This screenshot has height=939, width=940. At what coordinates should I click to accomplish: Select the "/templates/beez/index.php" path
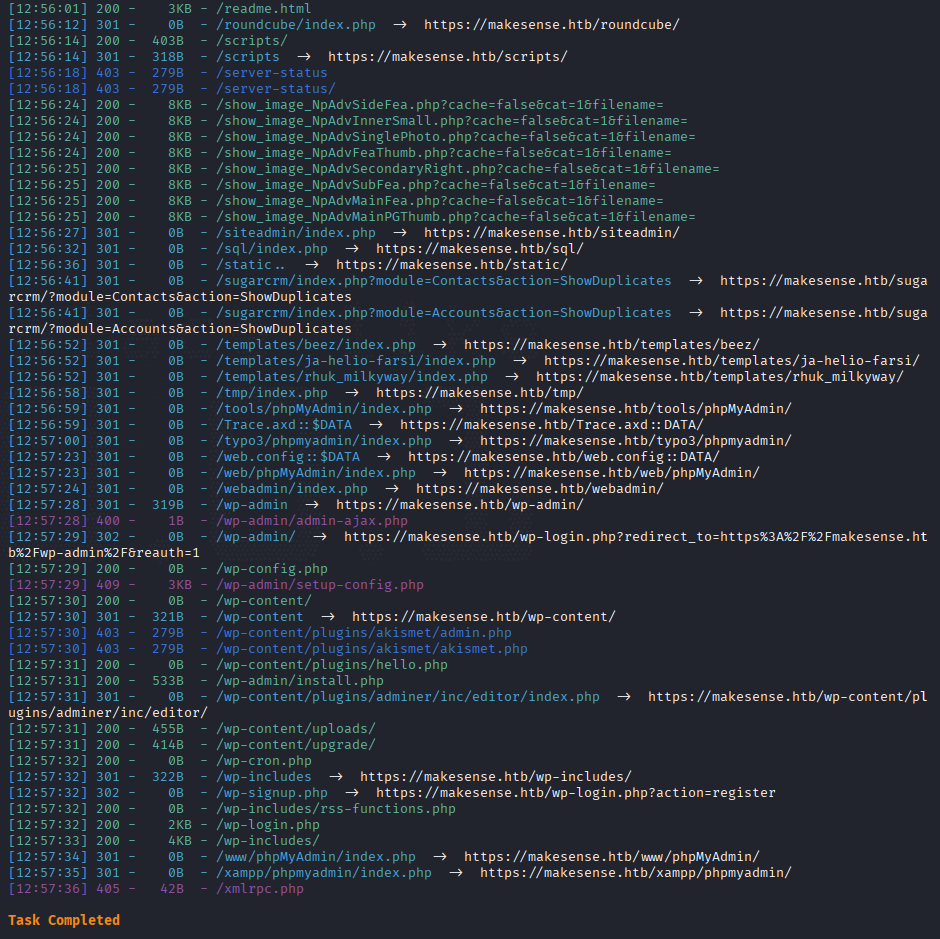(x=316, y=345)
